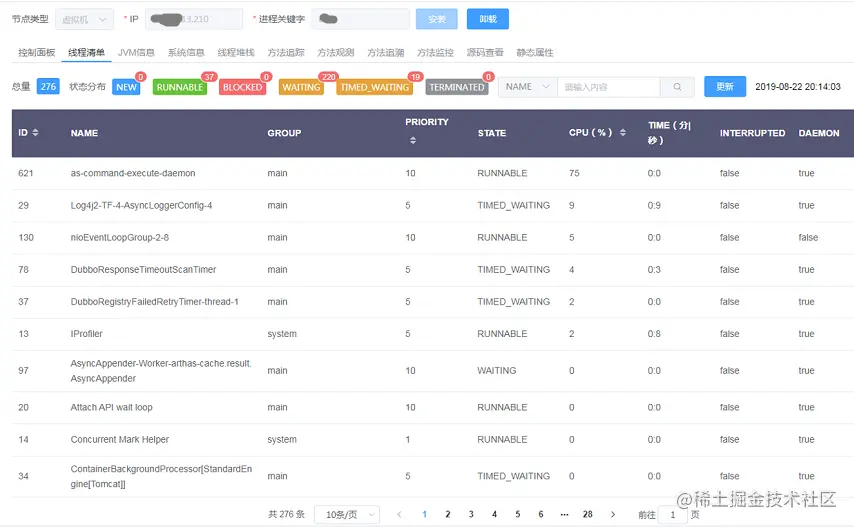Switch to the 方法追溯 tab
The height and width of the screenshot is (527, 854).
(x=386, y=52)
